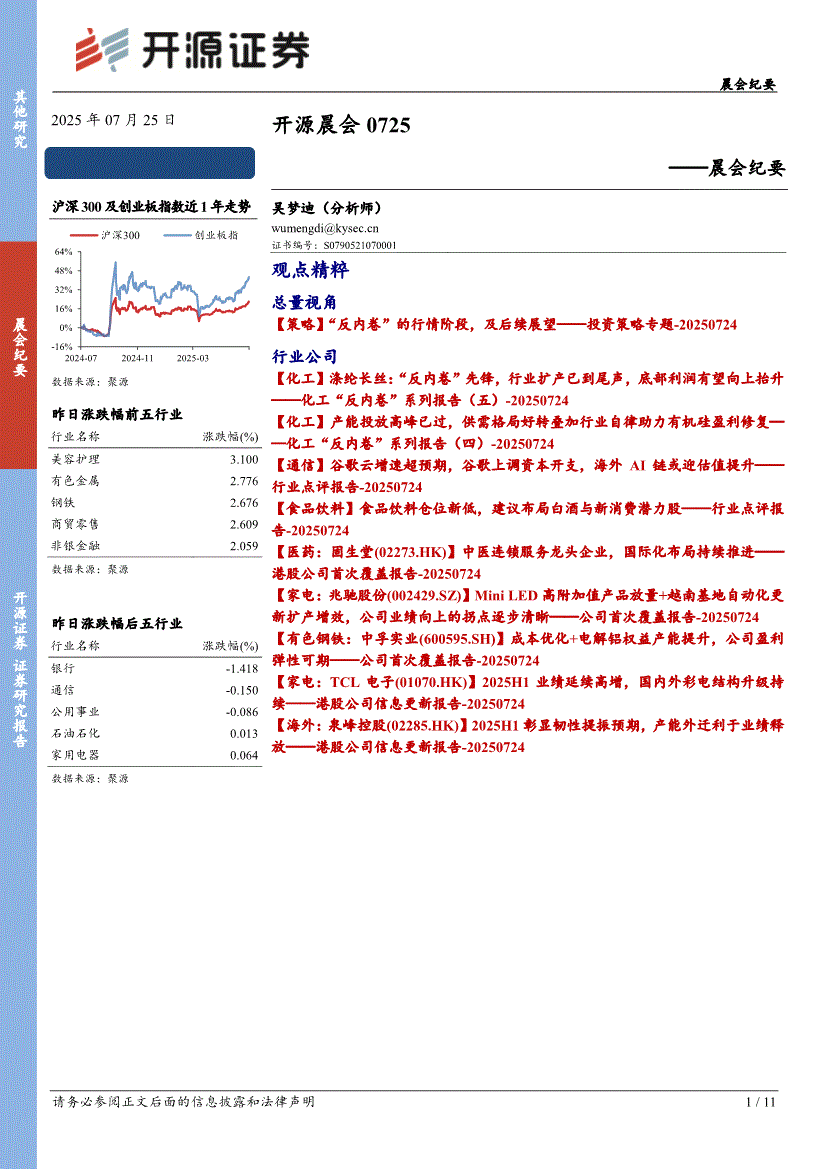Click the red 晨会纪要 sidebar label
The height and width of the screenshot is (1169, 826).
point(20,347)
